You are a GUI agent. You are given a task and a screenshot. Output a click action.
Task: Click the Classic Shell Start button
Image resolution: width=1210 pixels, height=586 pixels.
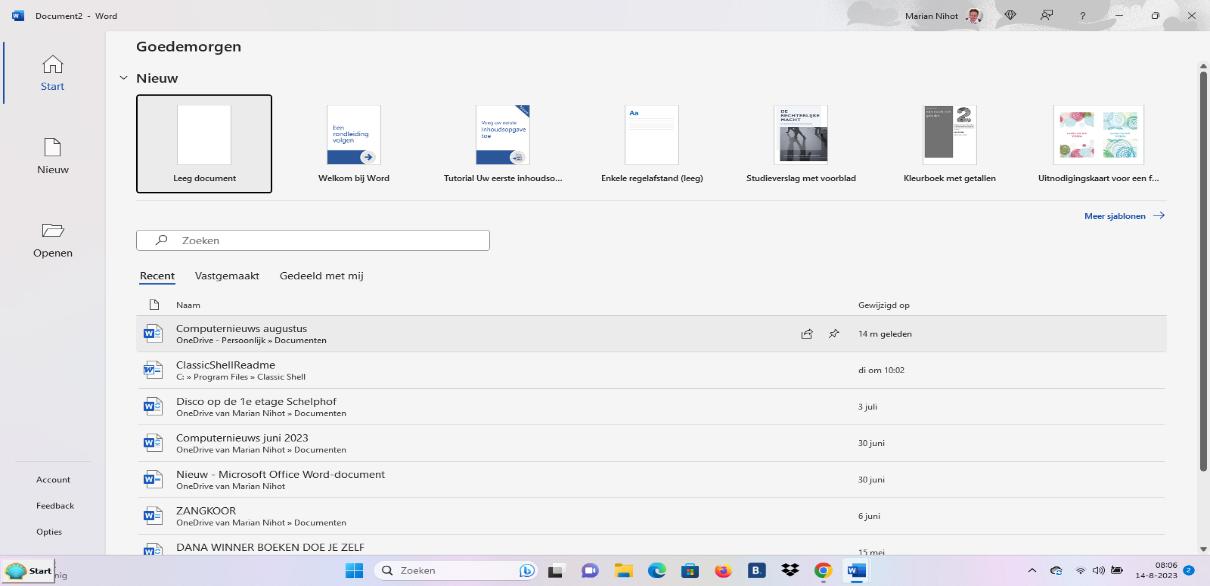(29, 571)
